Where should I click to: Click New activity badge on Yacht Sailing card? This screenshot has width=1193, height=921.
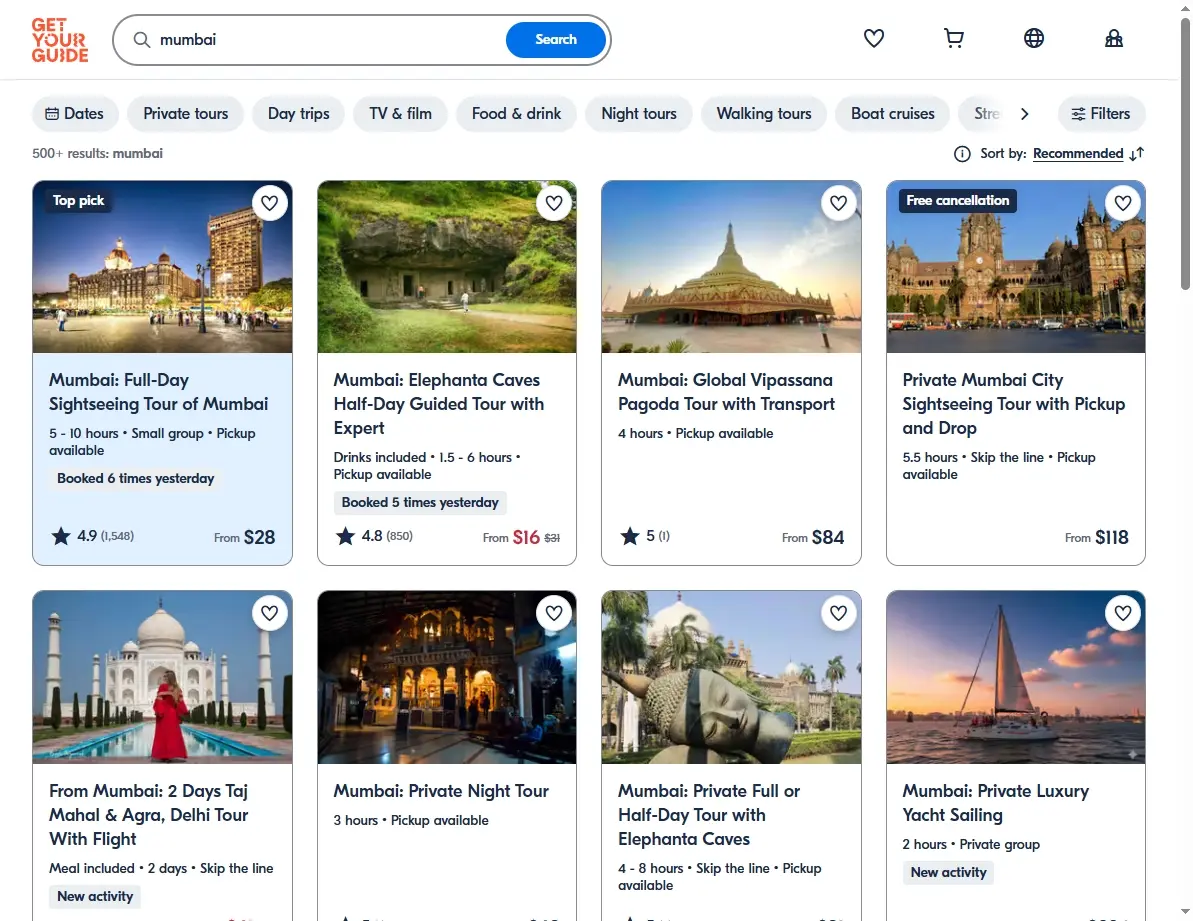pos(948,872)
